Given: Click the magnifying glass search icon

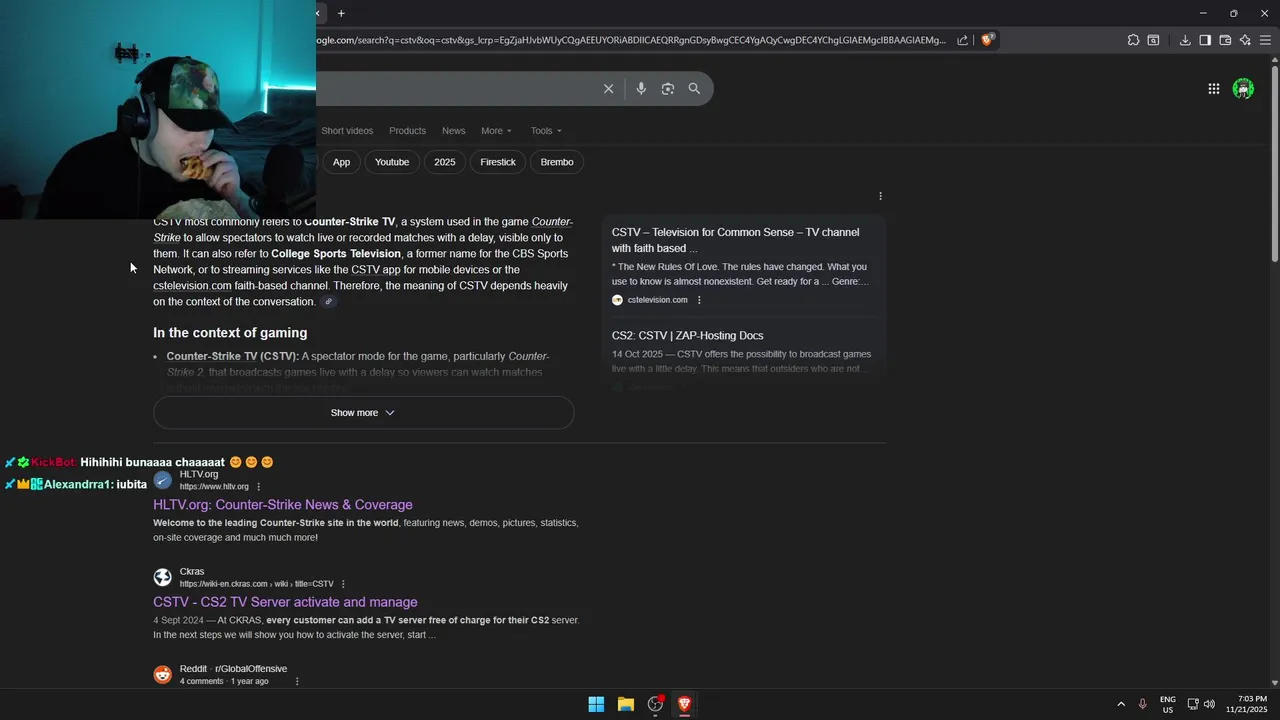Looking at the screenshot, I should (694, 89).
